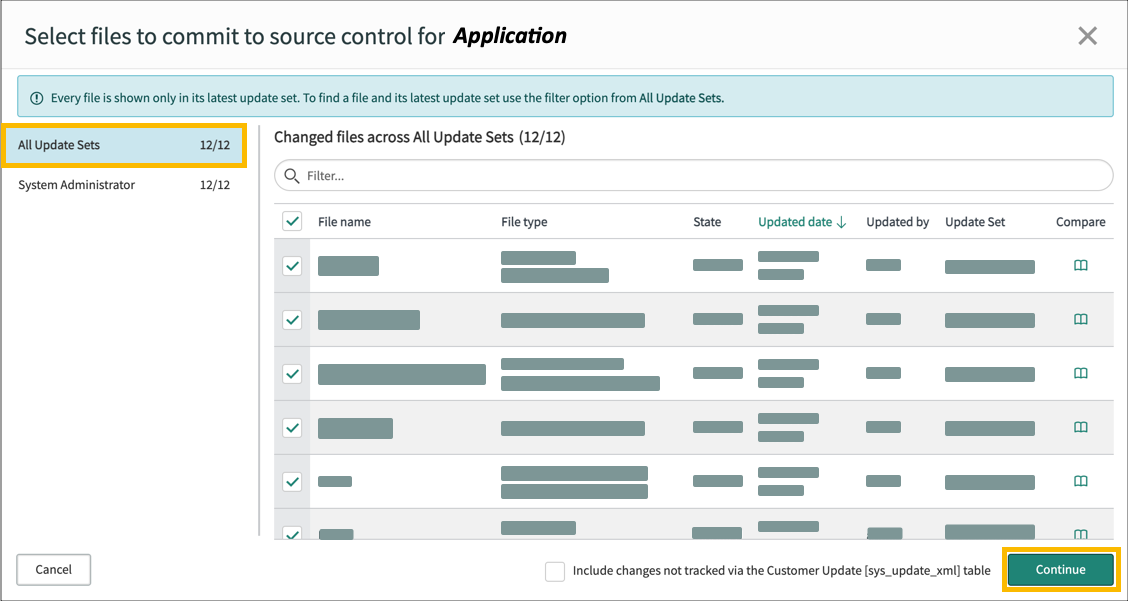Select System Administrator in the sidebar

(124, 185)
